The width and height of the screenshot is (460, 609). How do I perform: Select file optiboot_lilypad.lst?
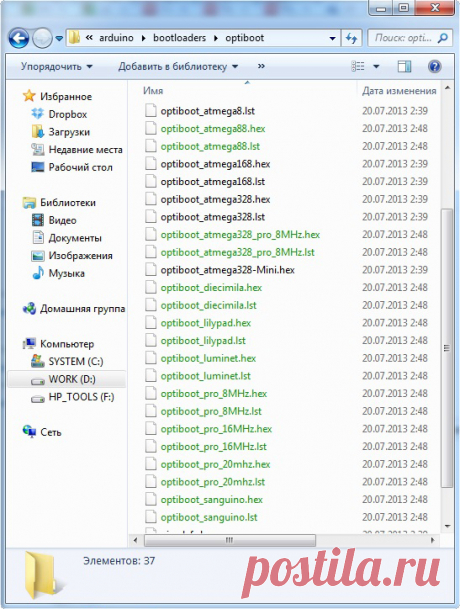(x=203, y=341)
